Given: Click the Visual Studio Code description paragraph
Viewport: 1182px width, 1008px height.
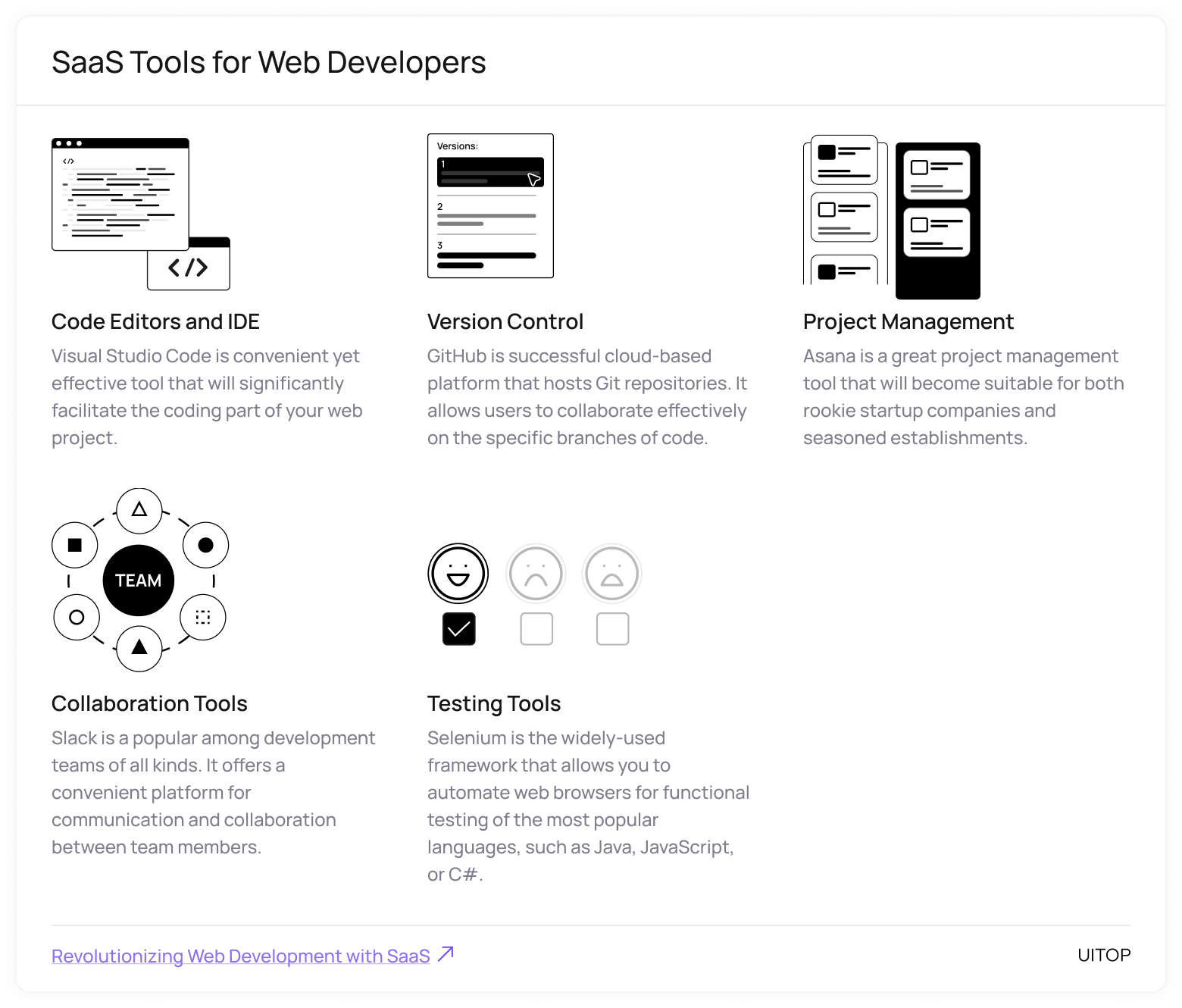Looking at the screenshot, I should point(207,397).
